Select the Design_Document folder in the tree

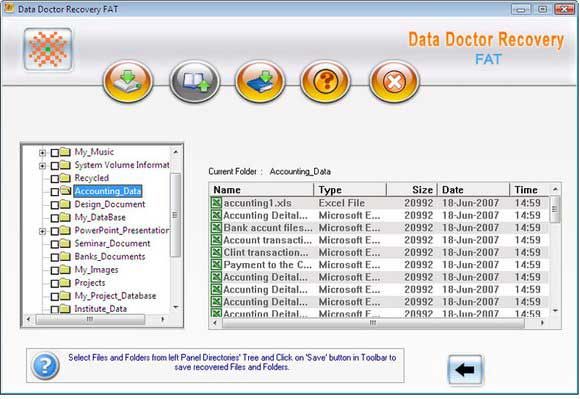[x=110, y=204]
